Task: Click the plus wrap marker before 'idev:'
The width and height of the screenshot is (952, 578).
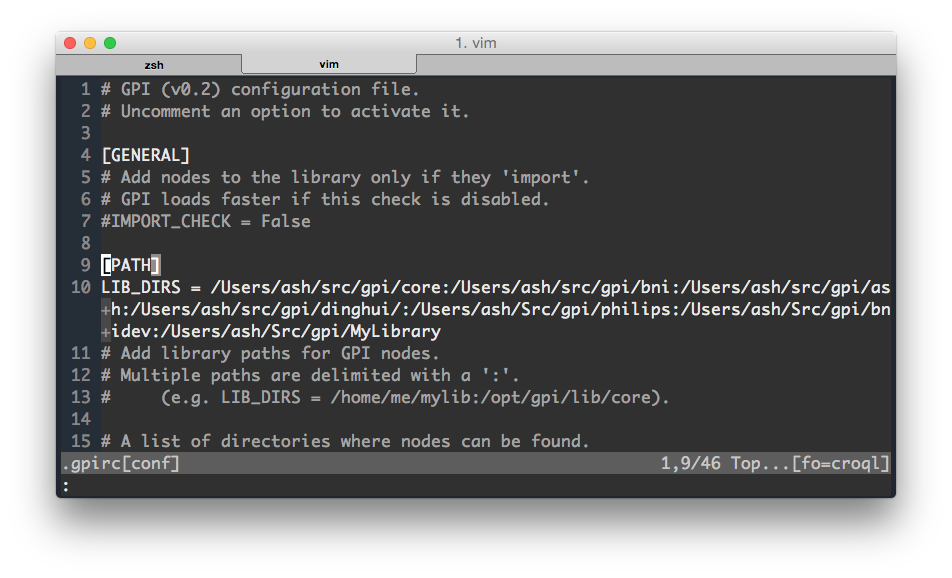Action: pyautogui.click(x=106, y=332)
